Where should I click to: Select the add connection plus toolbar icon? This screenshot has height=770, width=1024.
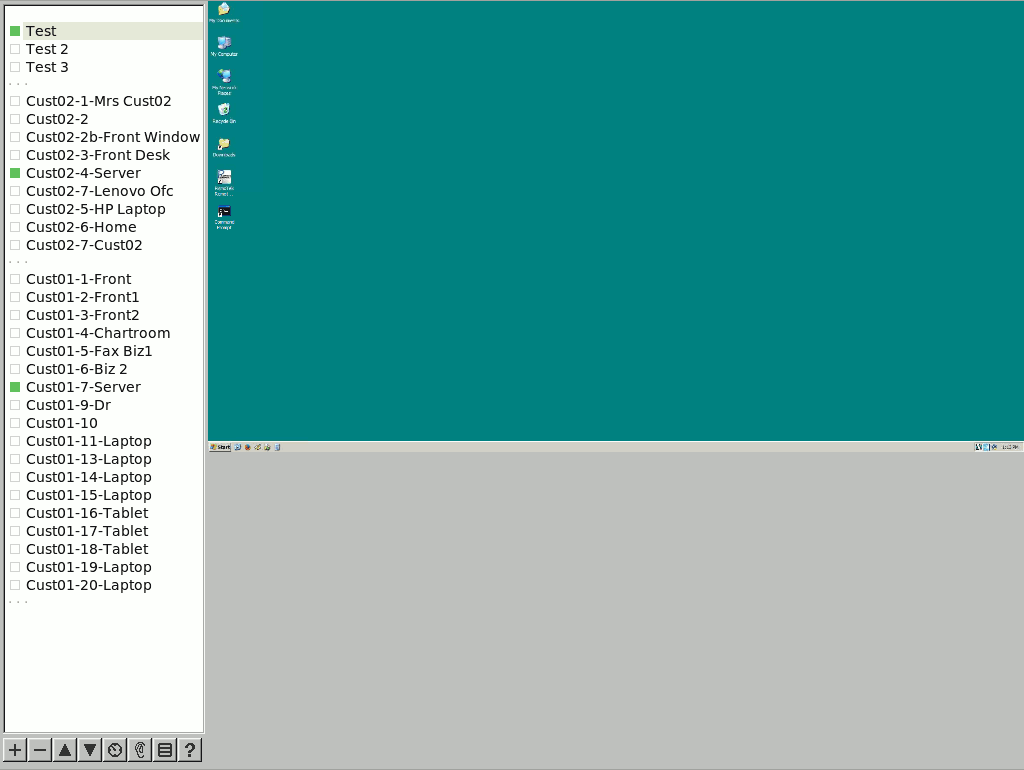point(14,749)
